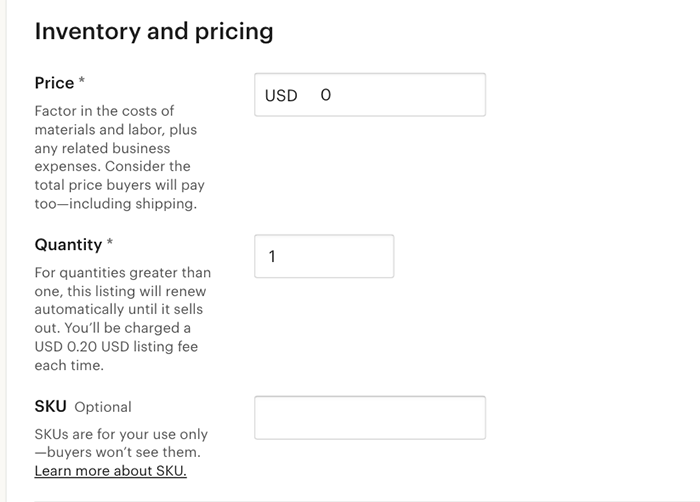
Task: Open the Learn more about SKU link
Action: click(110, 471)
